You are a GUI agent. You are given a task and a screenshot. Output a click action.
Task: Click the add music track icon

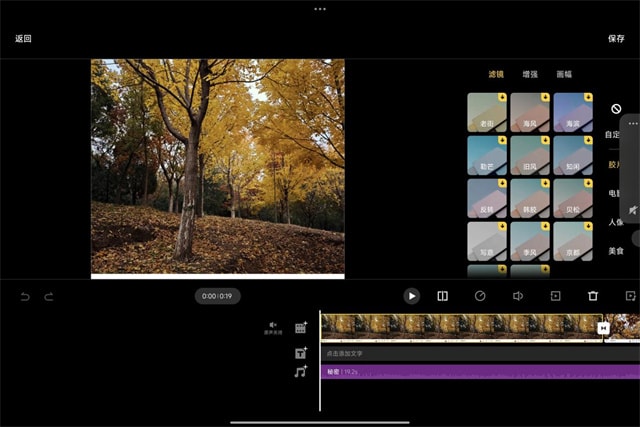[301, 372]
